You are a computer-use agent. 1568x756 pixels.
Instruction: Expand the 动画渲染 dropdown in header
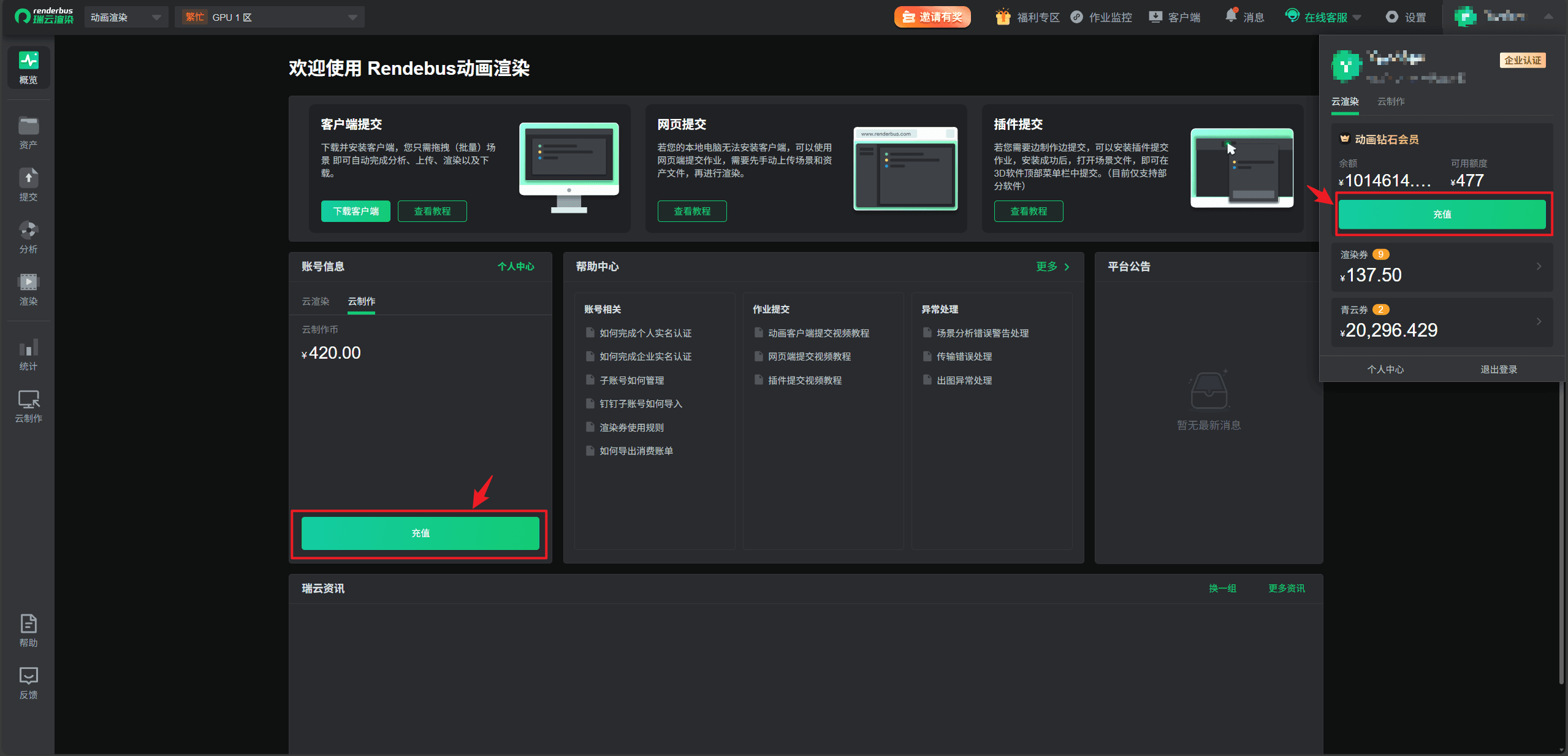[x=126, y=17]
